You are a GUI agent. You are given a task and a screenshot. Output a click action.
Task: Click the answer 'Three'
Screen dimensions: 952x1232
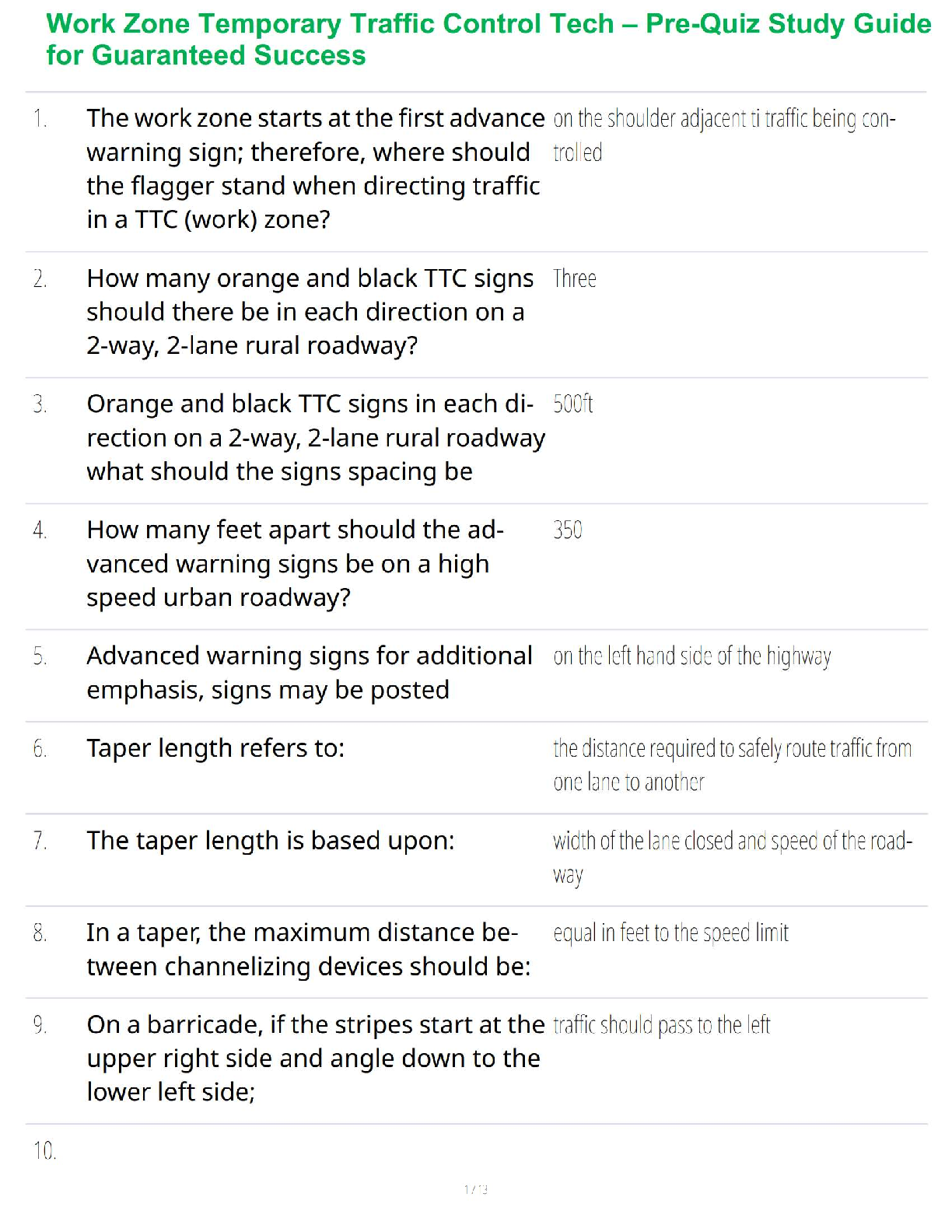(x=574, y=278)
